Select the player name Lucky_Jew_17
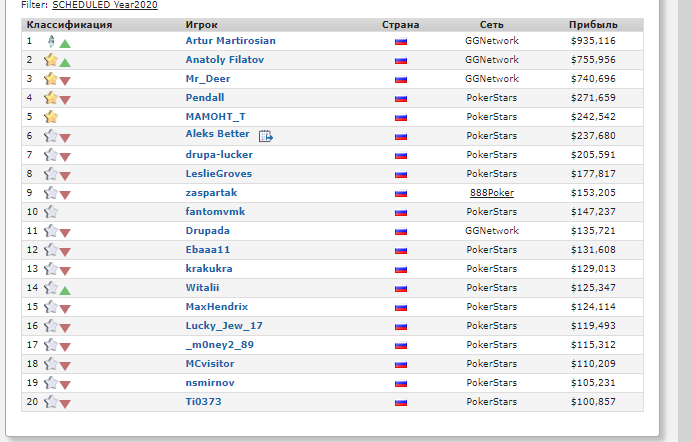Viewport: 692px width, 442px height. tap(224, 326)
